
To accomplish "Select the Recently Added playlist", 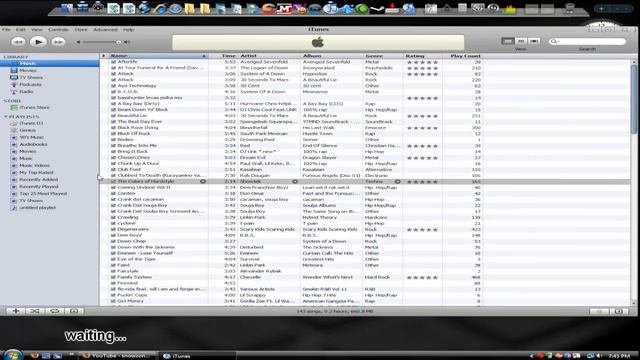I will pyautogui.click(x=38, y=179).
